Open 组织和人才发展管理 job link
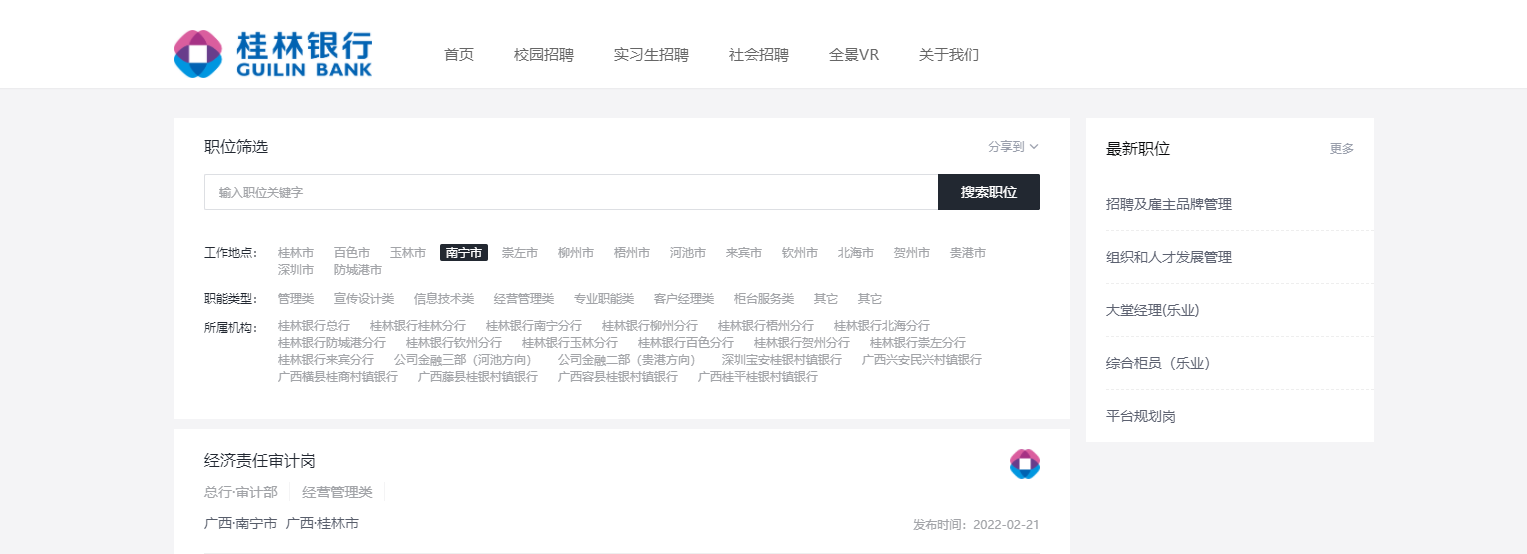This screenshot has height=554, width=1527. point(1169,257)
